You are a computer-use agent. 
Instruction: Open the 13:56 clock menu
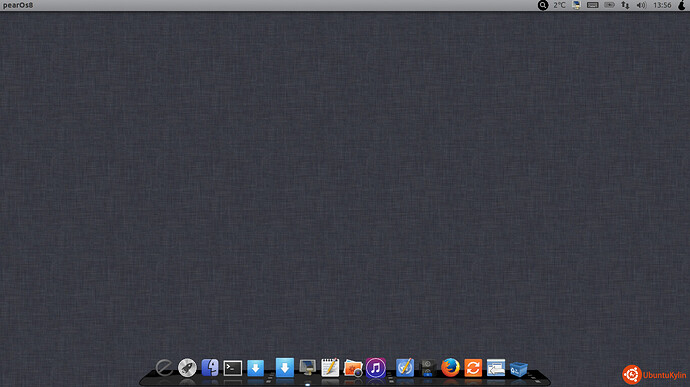[x=662, y=5]
